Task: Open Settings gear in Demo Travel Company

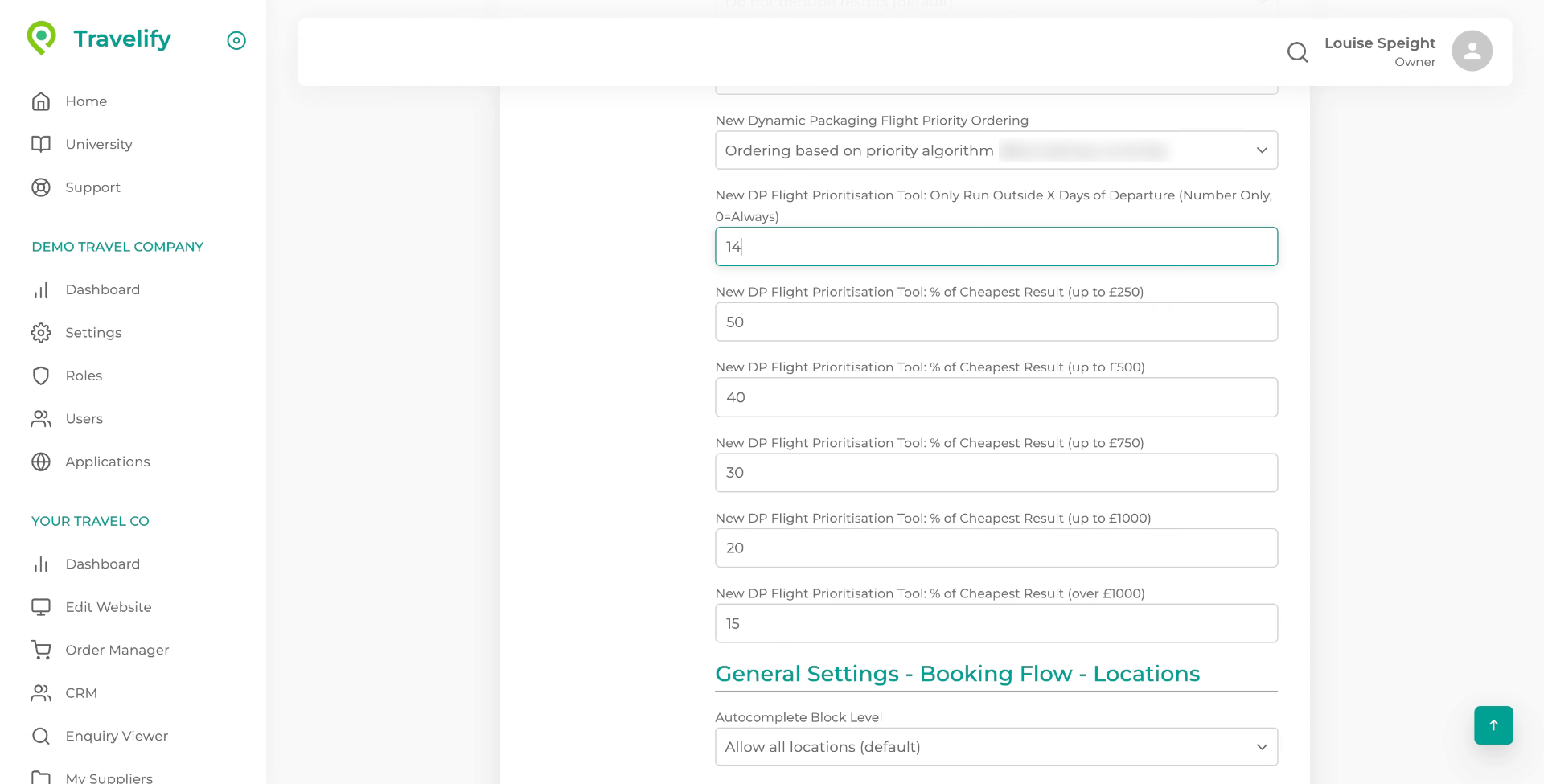Action: (x=41, y=333)
